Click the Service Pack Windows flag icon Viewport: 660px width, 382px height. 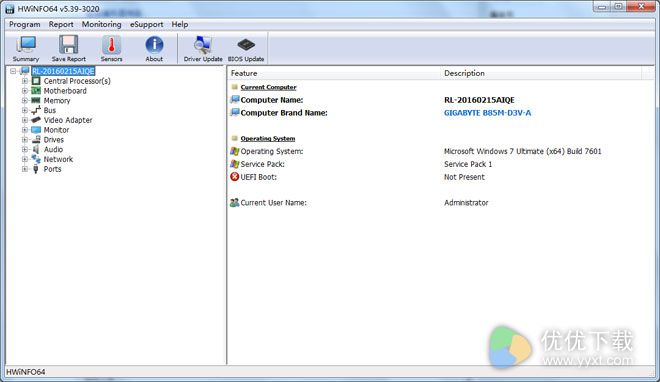point(234,164)
